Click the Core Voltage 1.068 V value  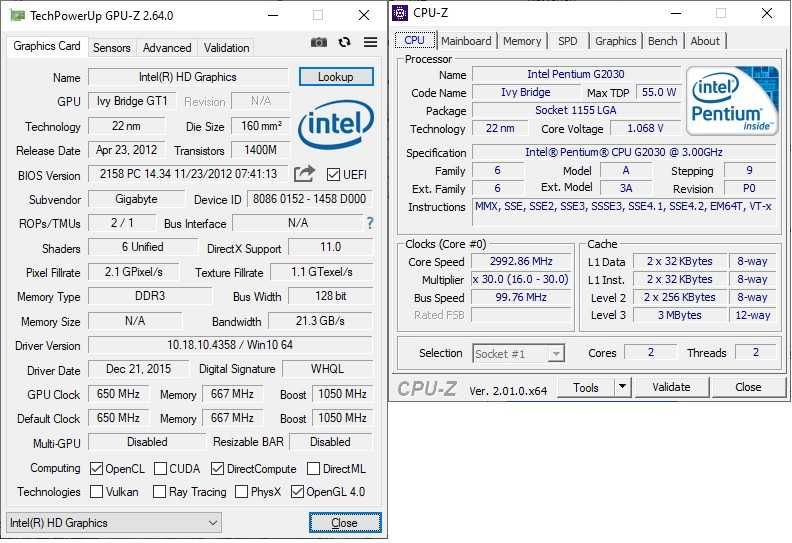(x=646, y=128)
